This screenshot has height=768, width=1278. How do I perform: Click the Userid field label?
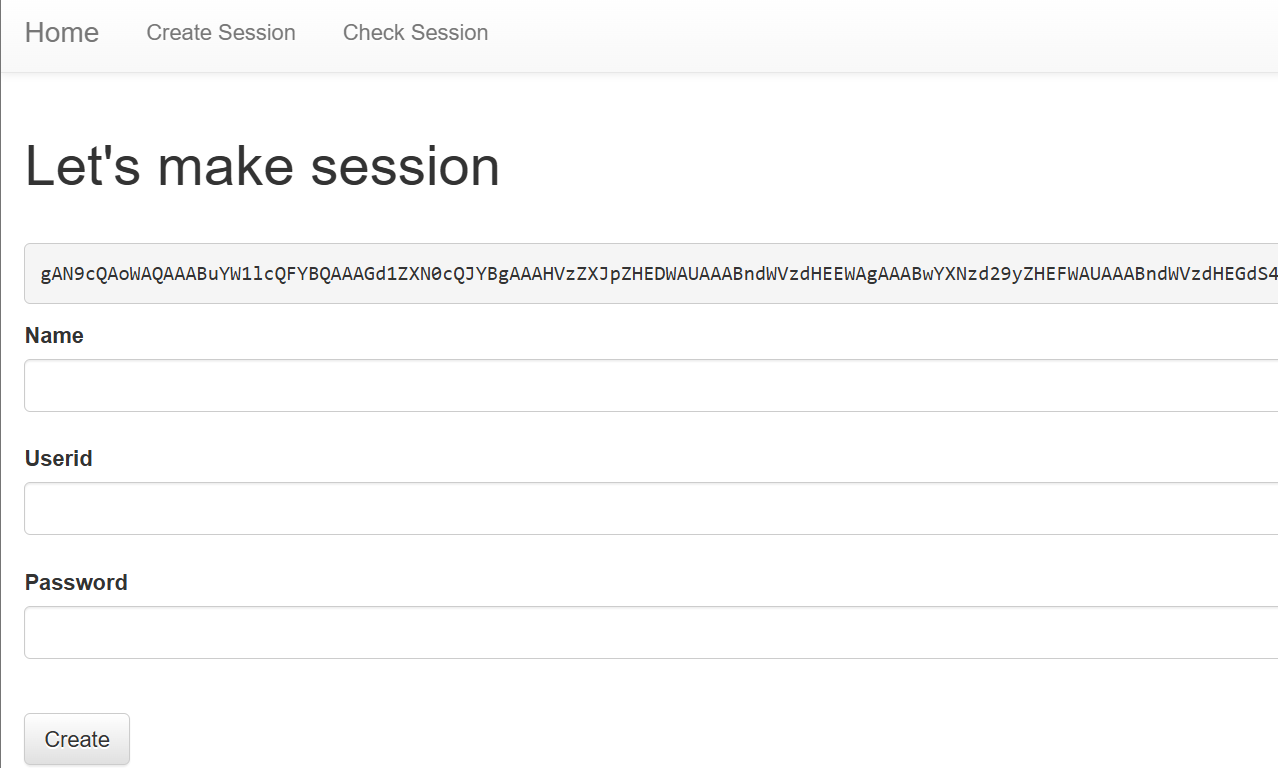pyautogui.click(x=59, y=458)
